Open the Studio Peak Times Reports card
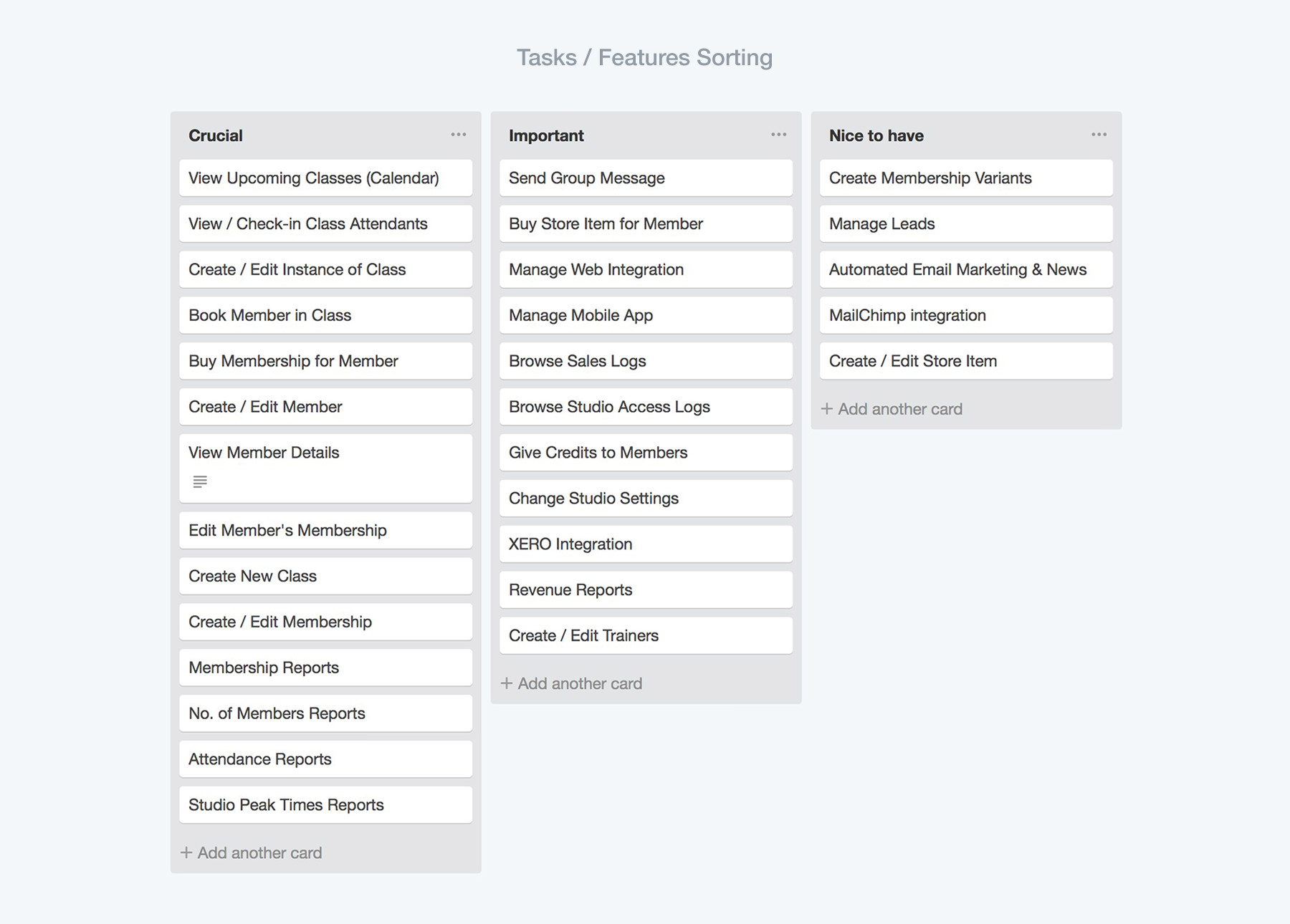The image size is (1290, 924). (326, 804)
